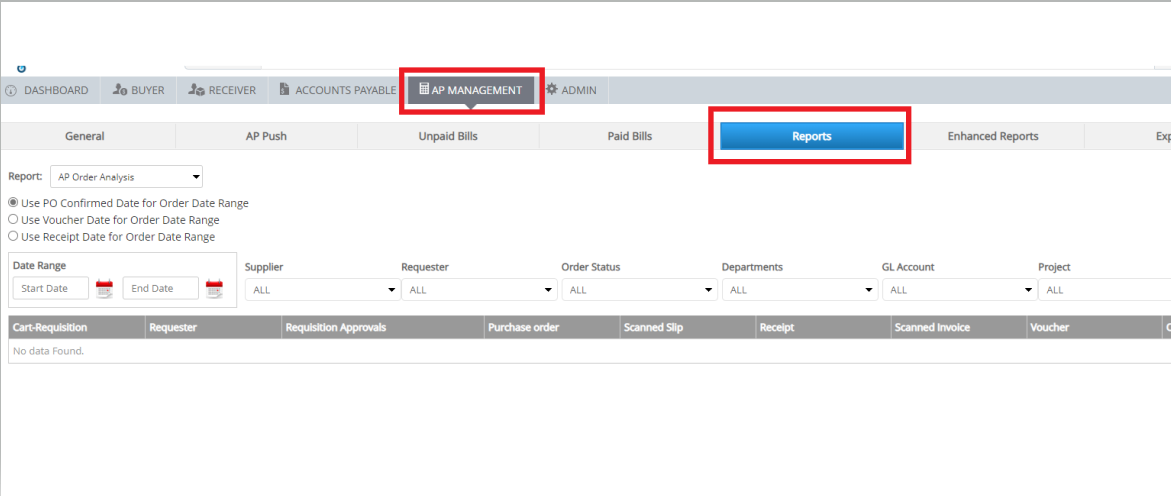Expand the Supplier filter dropdown
The height and width of the screenshot is (496, 1171).
322,290
